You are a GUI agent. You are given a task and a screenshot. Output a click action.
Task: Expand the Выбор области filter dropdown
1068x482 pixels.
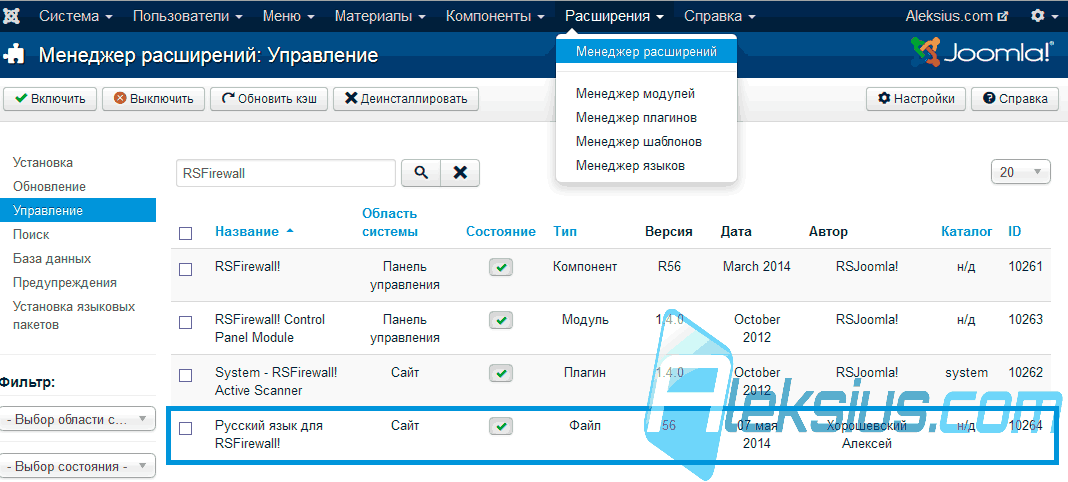pos(78,419)
